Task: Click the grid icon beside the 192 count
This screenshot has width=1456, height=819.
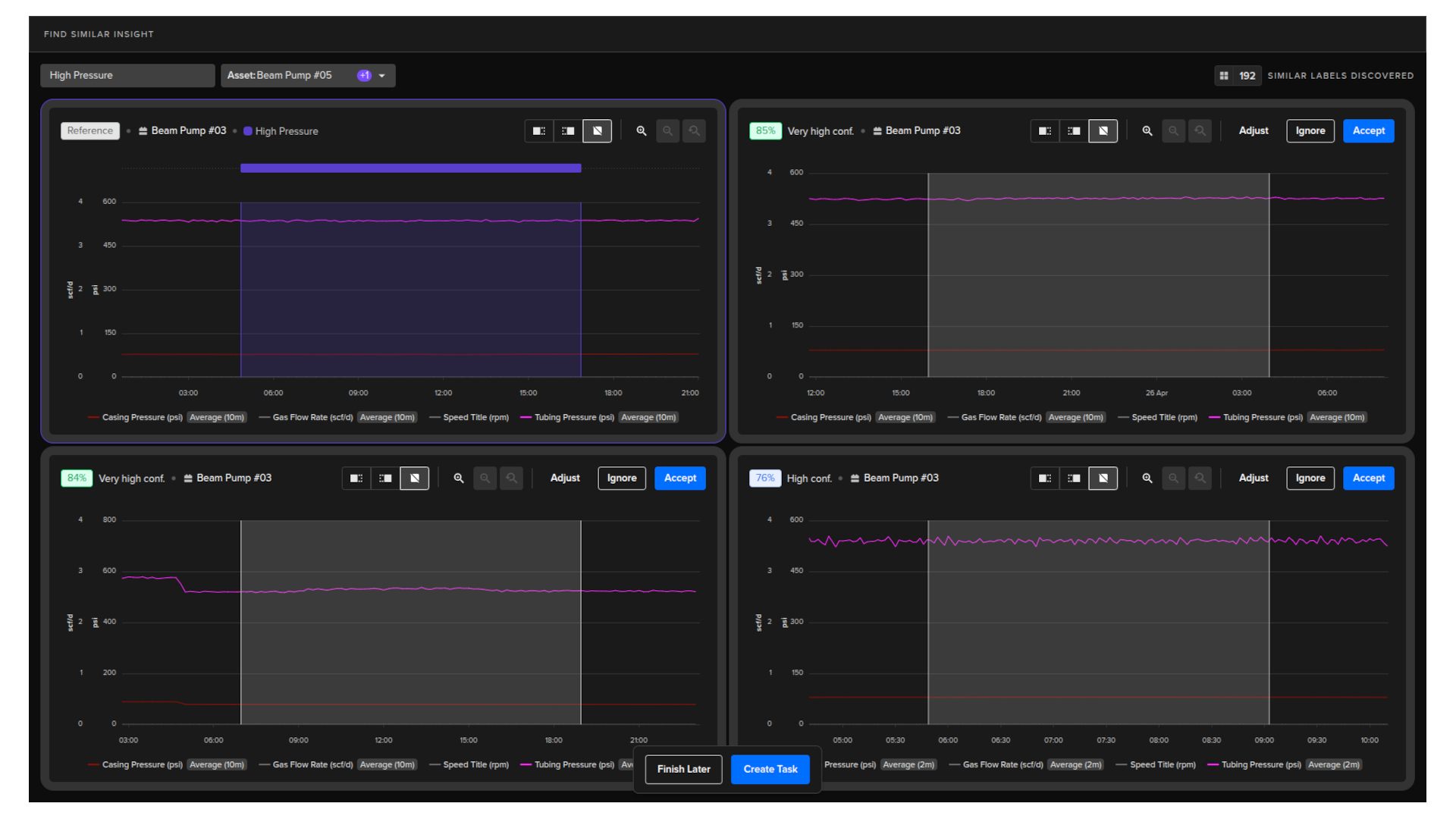Action: [x=1224, y=76]
